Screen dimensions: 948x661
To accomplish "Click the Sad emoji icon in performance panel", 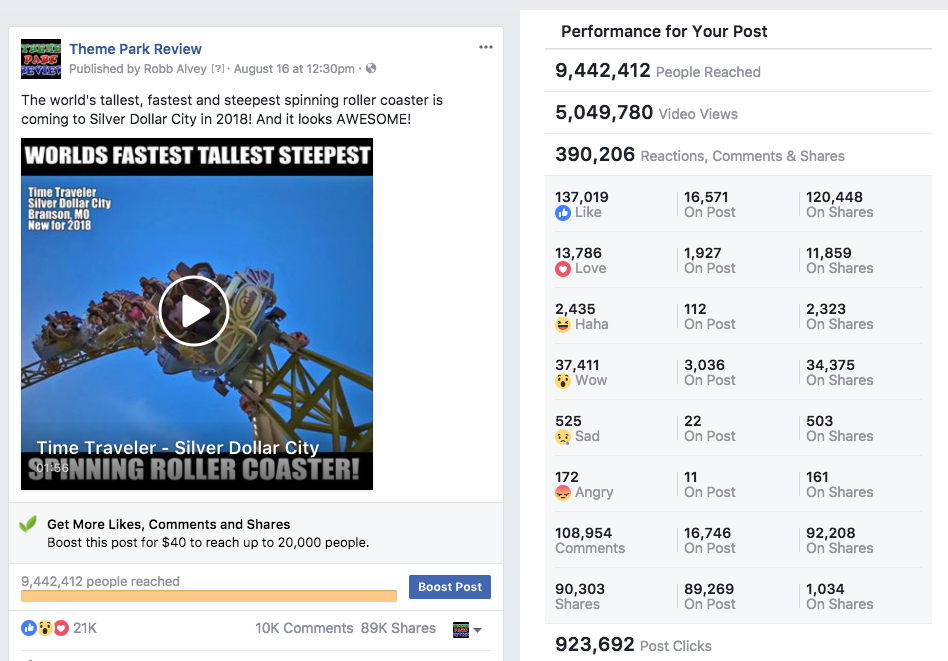I will (563, 437).
